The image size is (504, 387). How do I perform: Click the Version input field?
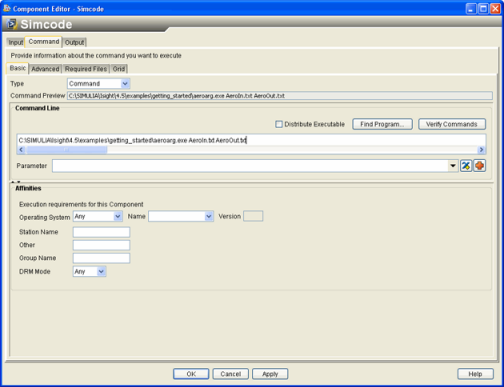click(x=253, y=216)
